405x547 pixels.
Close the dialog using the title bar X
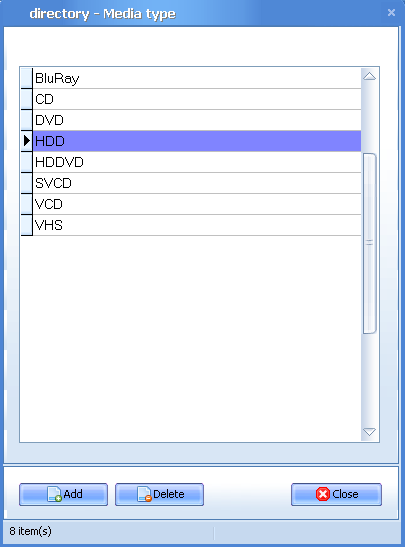pos(391,13)
